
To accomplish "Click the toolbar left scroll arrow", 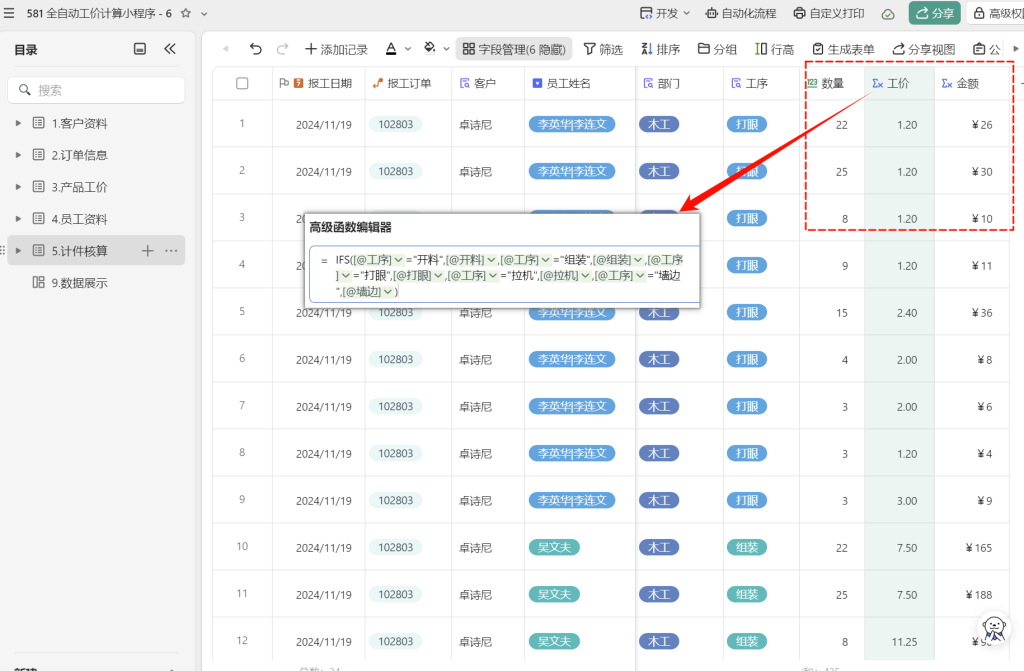I will pos(225,49).
